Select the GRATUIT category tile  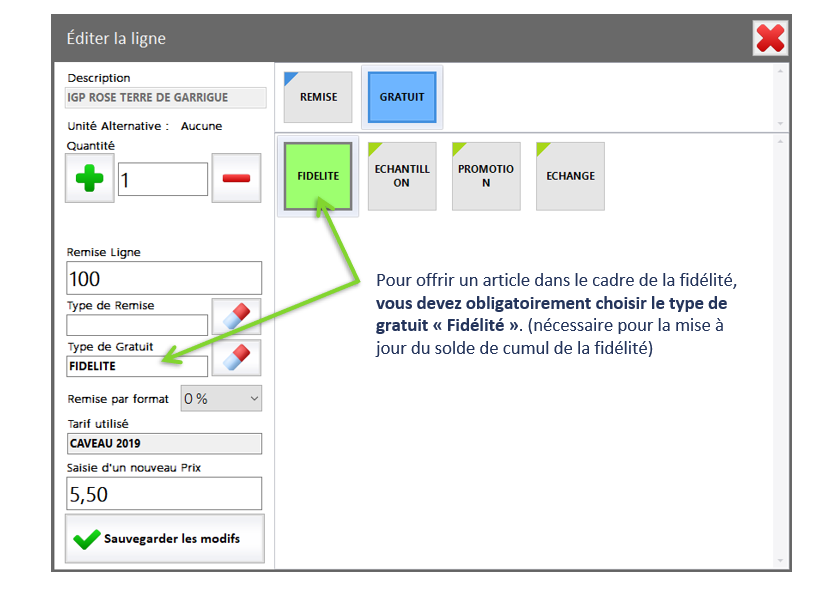click(x=402, y=97)
